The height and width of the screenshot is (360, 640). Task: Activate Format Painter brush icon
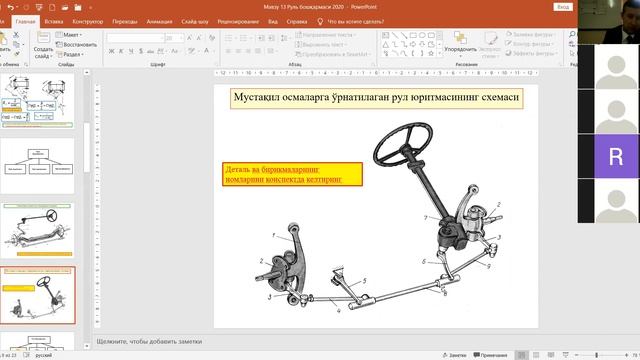17,54
